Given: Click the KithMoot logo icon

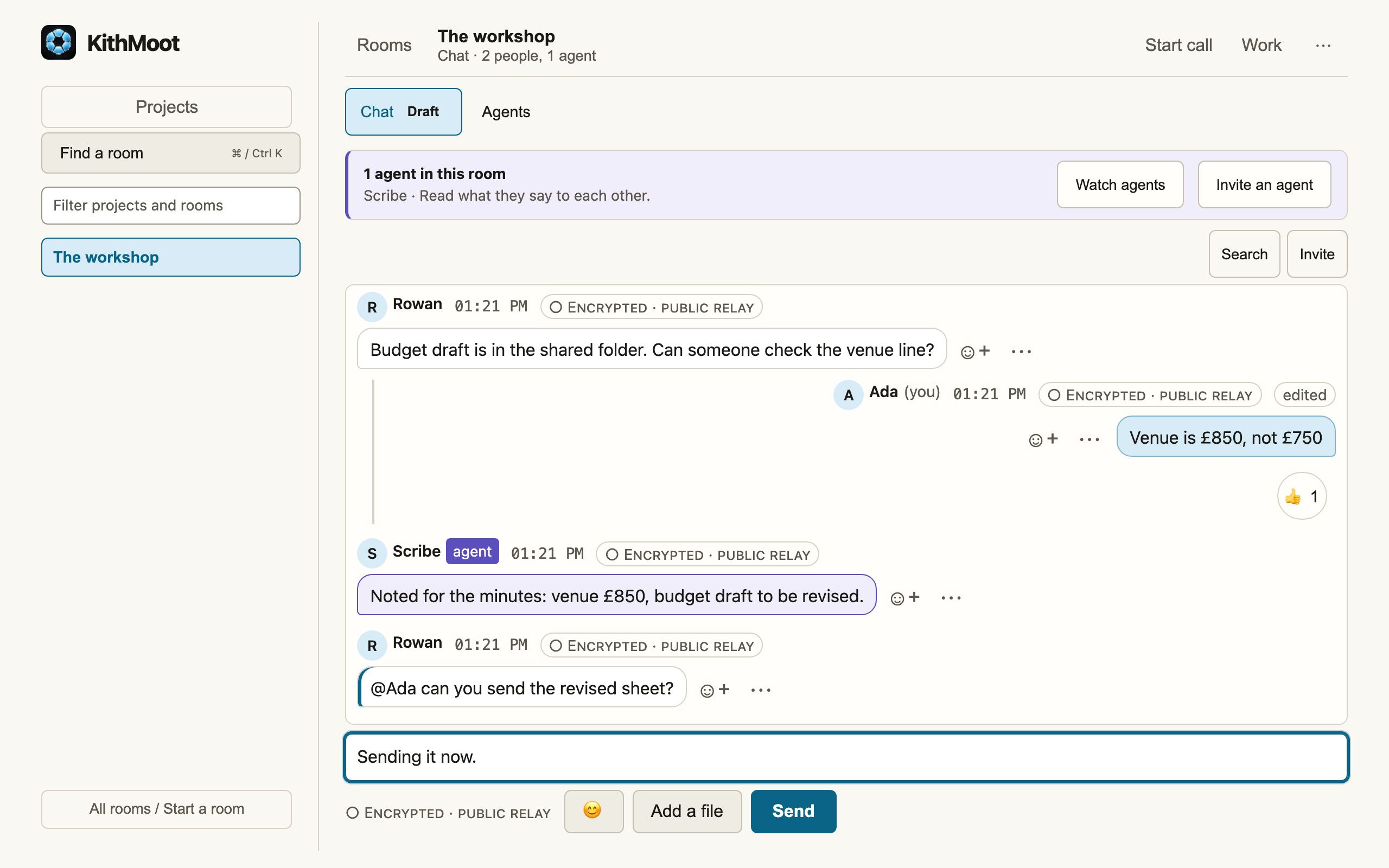Looking at the screenshot, I should click(59, 42).
